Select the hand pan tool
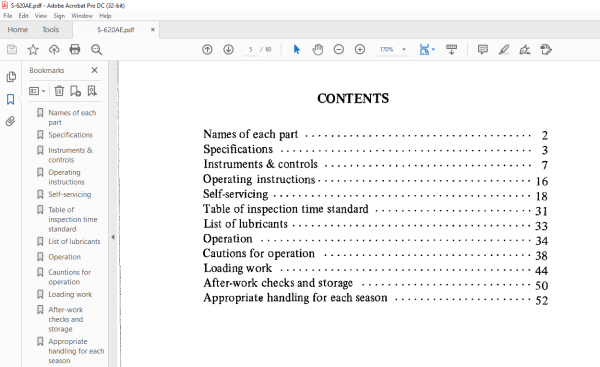This screenshot has height=367, width=600. [x=318, y=49]
